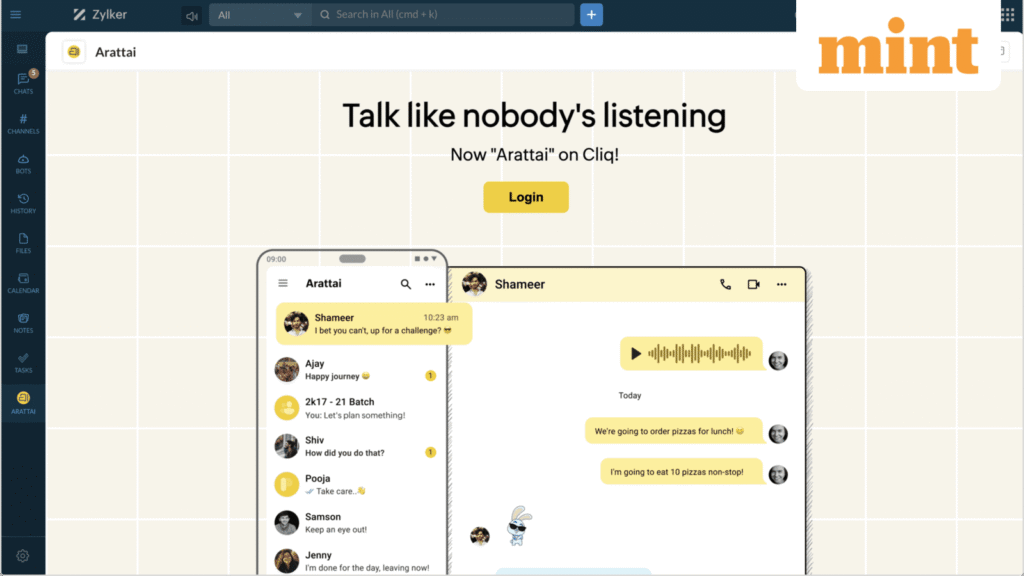Open the Bots sidebar section
This screenshot has height=576, width=1024.
[x=24, y=163]
